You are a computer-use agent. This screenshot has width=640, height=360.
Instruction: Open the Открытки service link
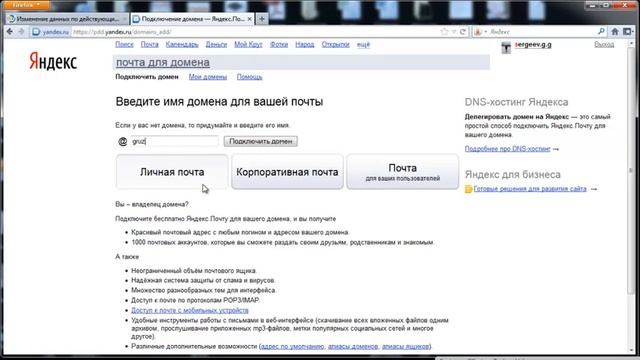point(336,44)
